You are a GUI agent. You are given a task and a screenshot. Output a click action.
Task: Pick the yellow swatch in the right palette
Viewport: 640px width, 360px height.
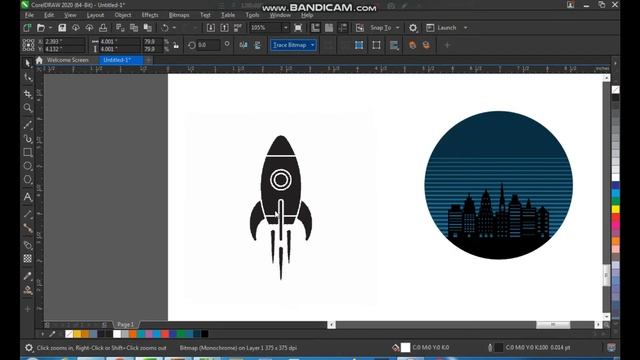point(616,209)
